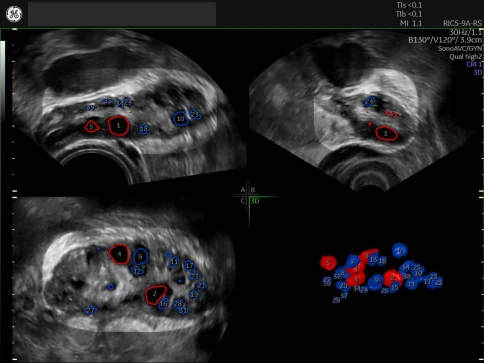The width and height of the screenshot is (484, 363).
Task: Select the green 3D quadrant label
Action: click(255, 201)
